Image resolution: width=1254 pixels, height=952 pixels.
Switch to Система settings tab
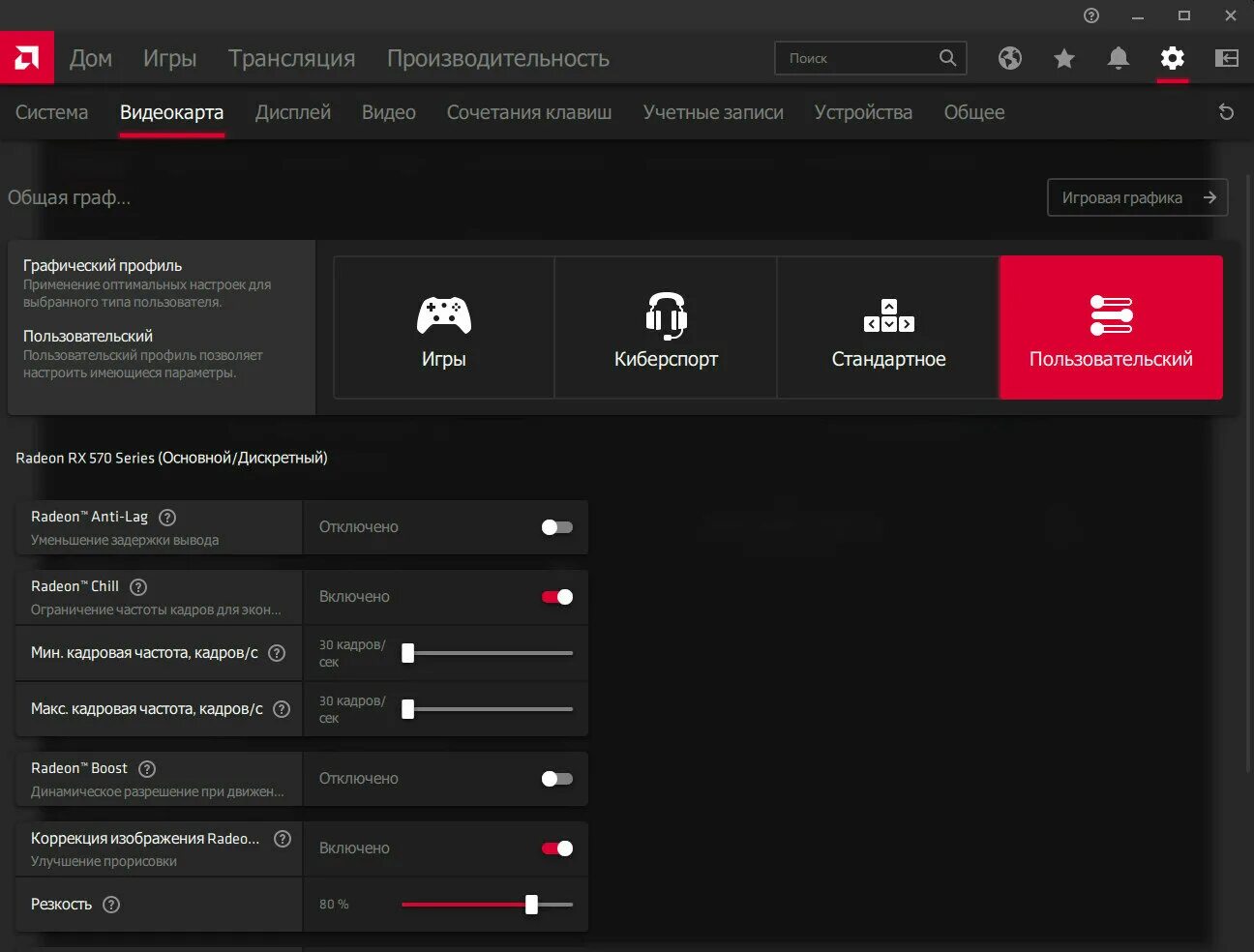[52, 112]
